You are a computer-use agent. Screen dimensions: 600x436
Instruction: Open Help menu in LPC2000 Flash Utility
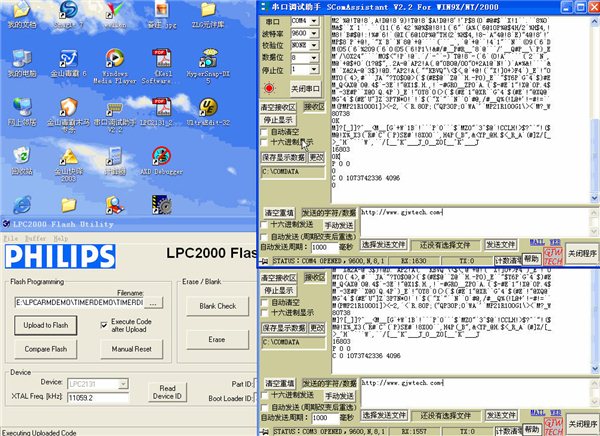tap(60, 238)
